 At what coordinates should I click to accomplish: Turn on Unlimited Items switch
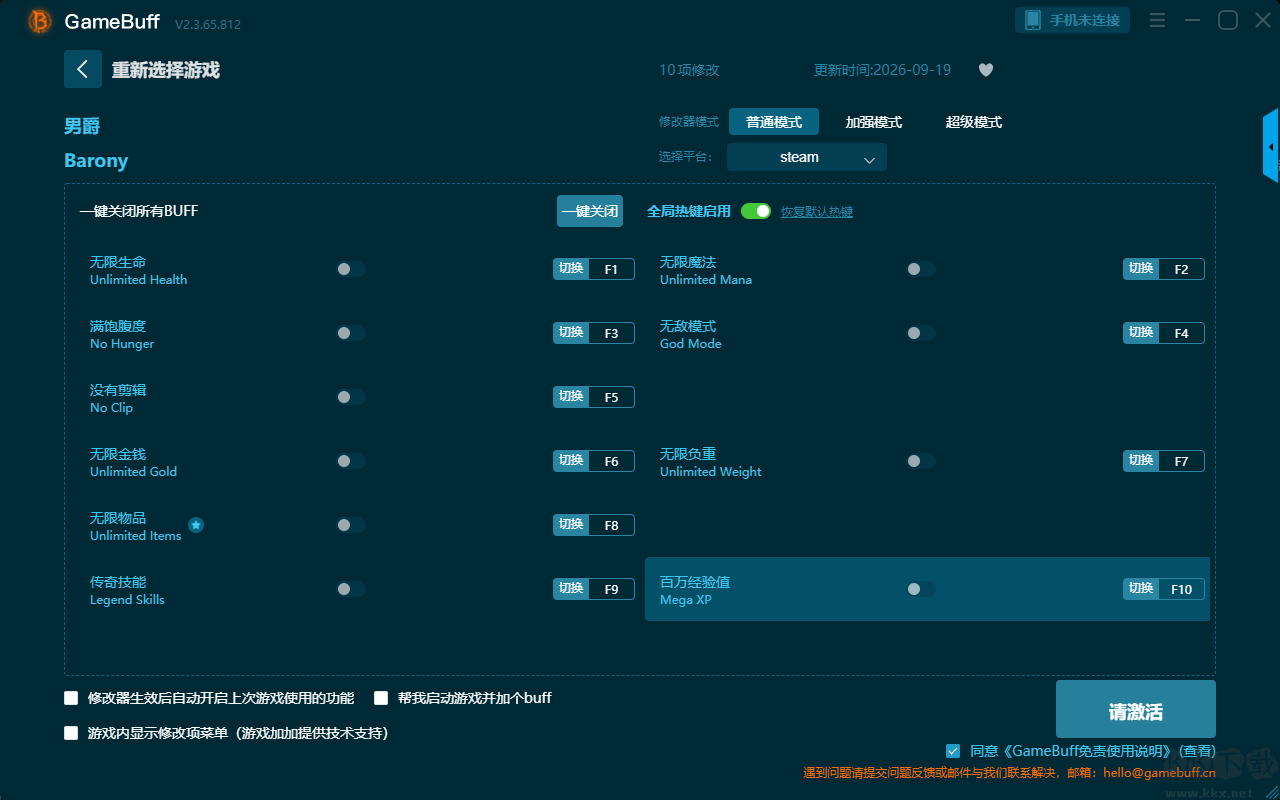point(351,525)
